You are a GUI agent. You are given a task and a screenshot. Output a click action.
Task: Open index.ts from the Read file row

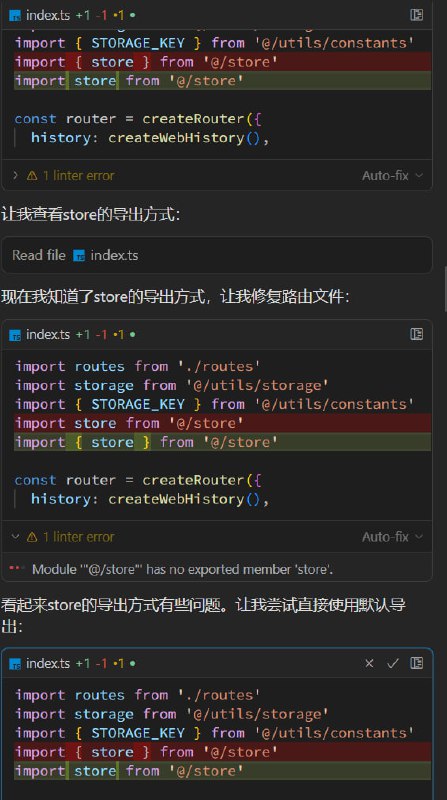114,256
